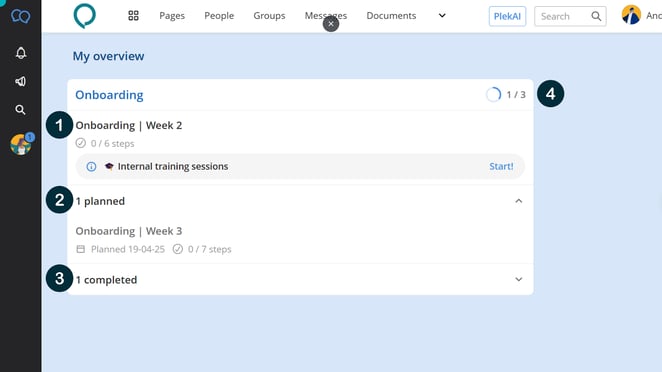Go to the People menu item
Viewport: 662px width, 372px height.
[219, 16]
